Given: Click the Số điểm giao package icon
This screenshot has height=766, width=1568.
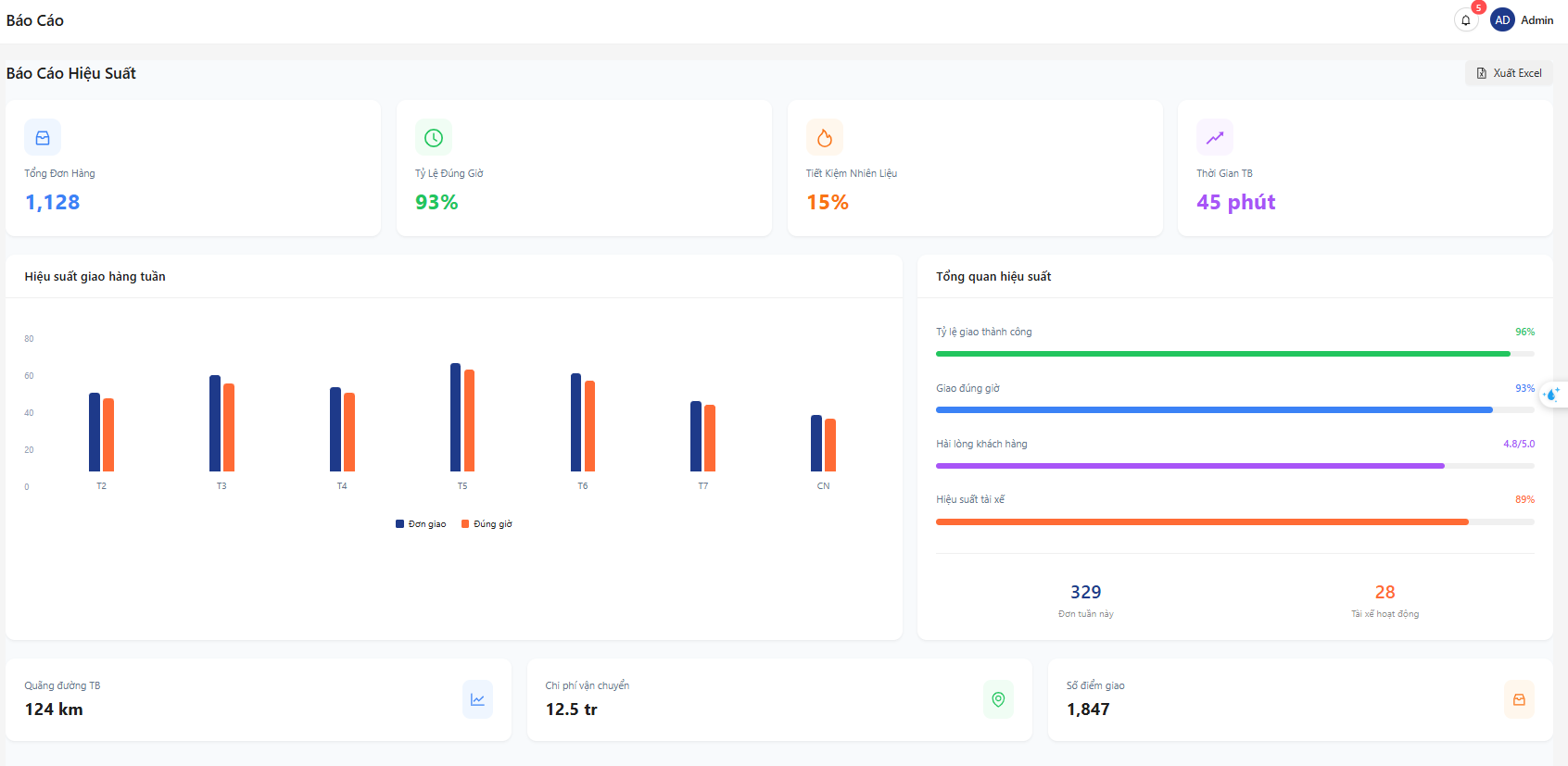Looking at the screenshot, I should click(1519, 699).
